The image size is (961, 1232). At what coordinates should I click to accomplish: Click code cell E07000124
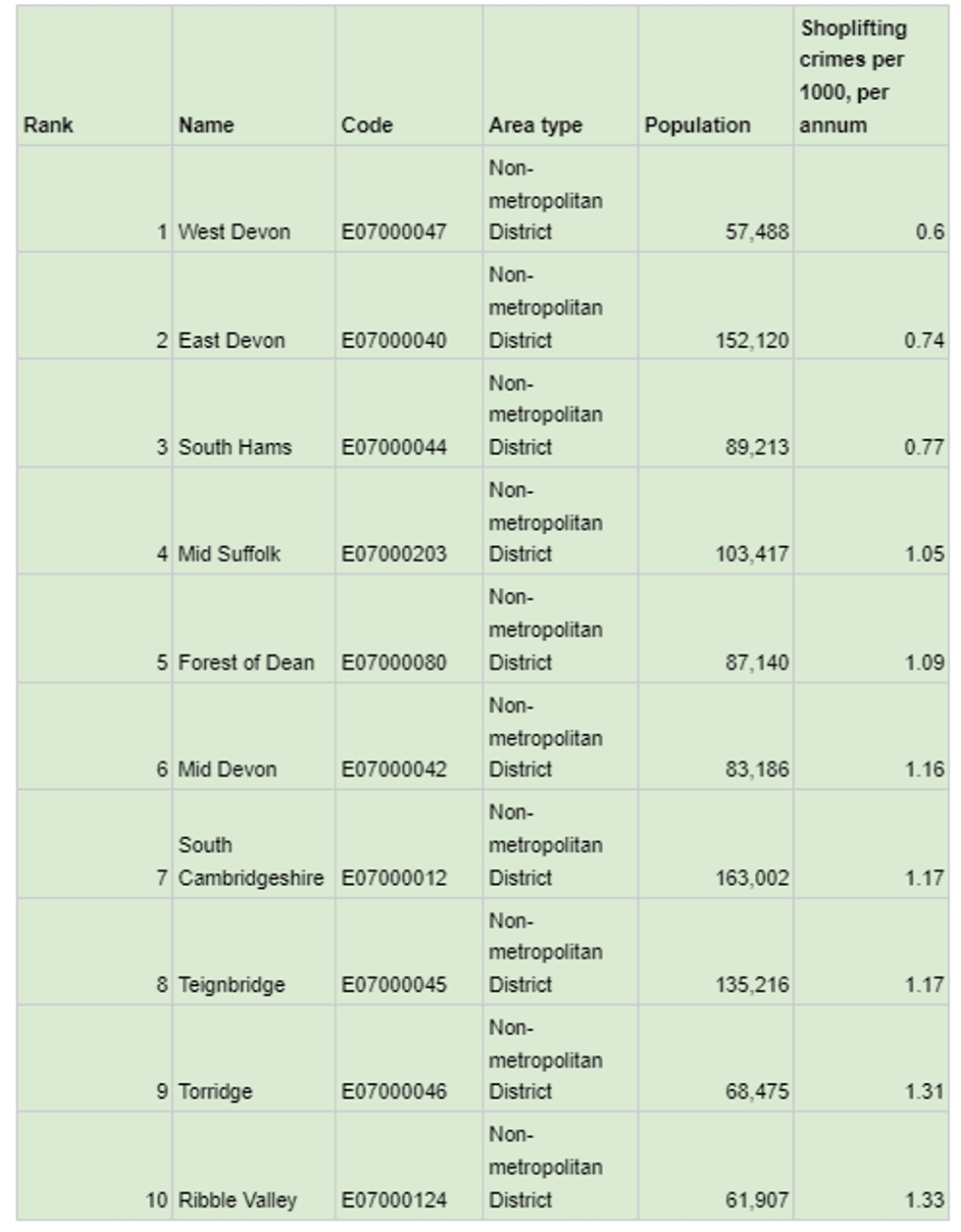pos(394,1200)
